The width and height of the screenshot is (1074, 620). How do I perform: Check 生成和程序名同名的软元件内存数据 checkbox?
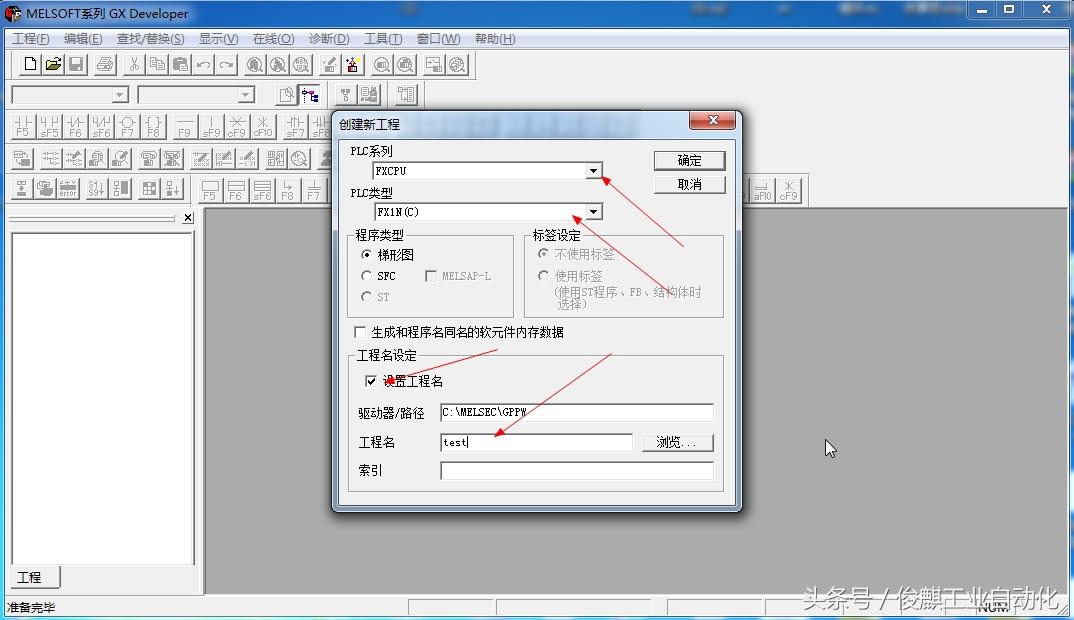pos(458,332)
